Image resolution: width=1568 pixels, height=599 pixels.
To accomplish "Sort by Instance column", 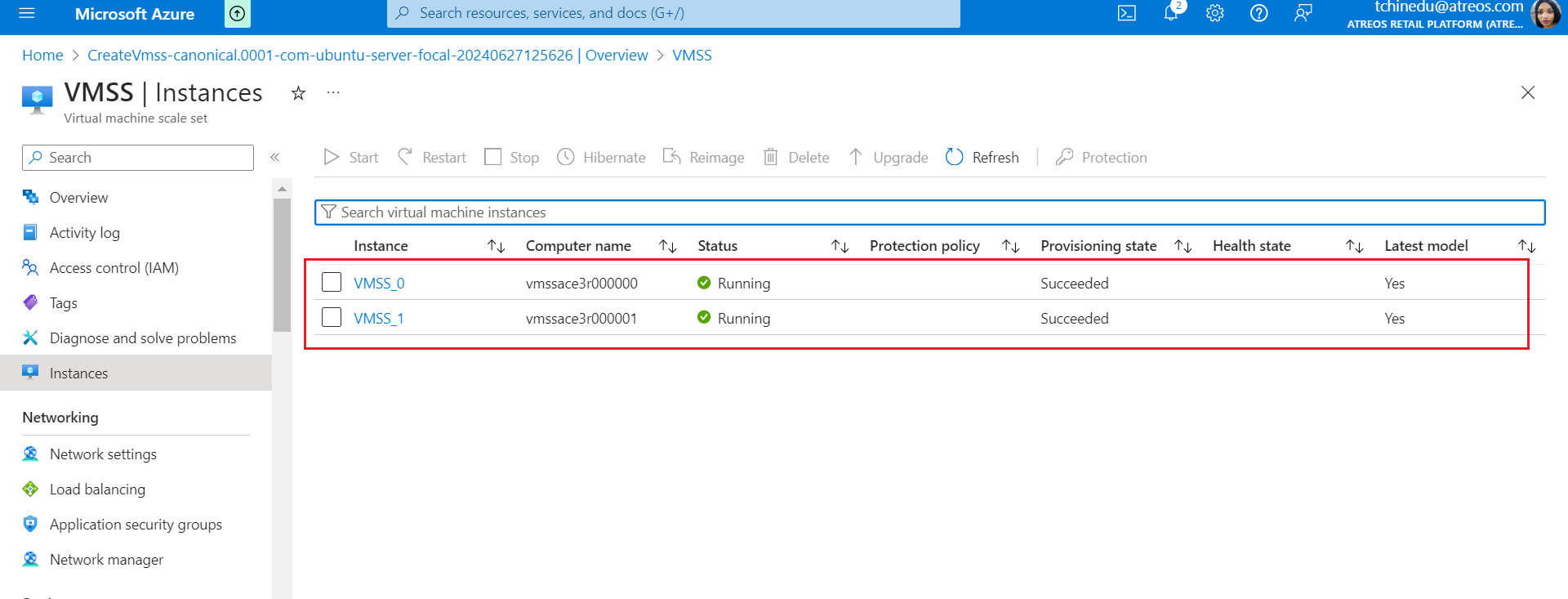I will click(x=496, y=246).
